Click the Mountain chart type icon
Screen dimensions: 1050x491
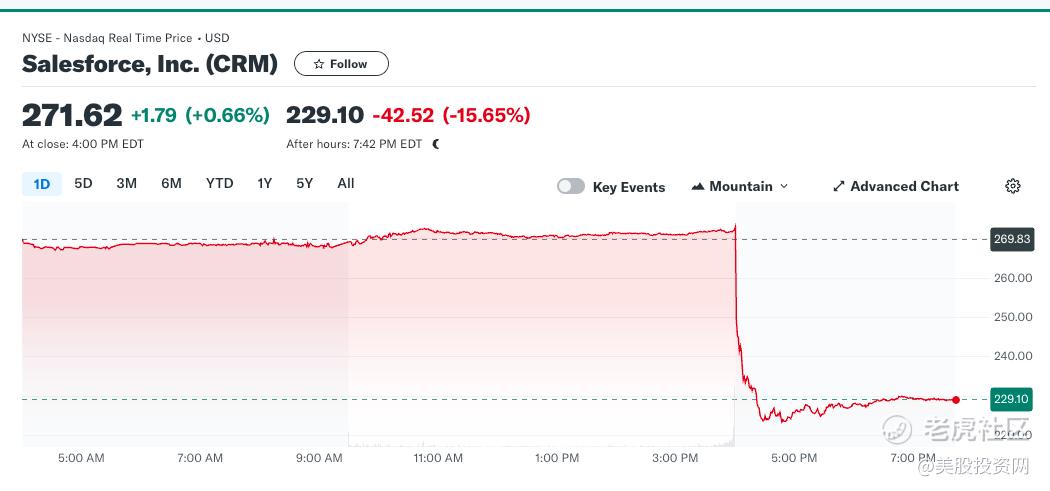click(698, 187)
